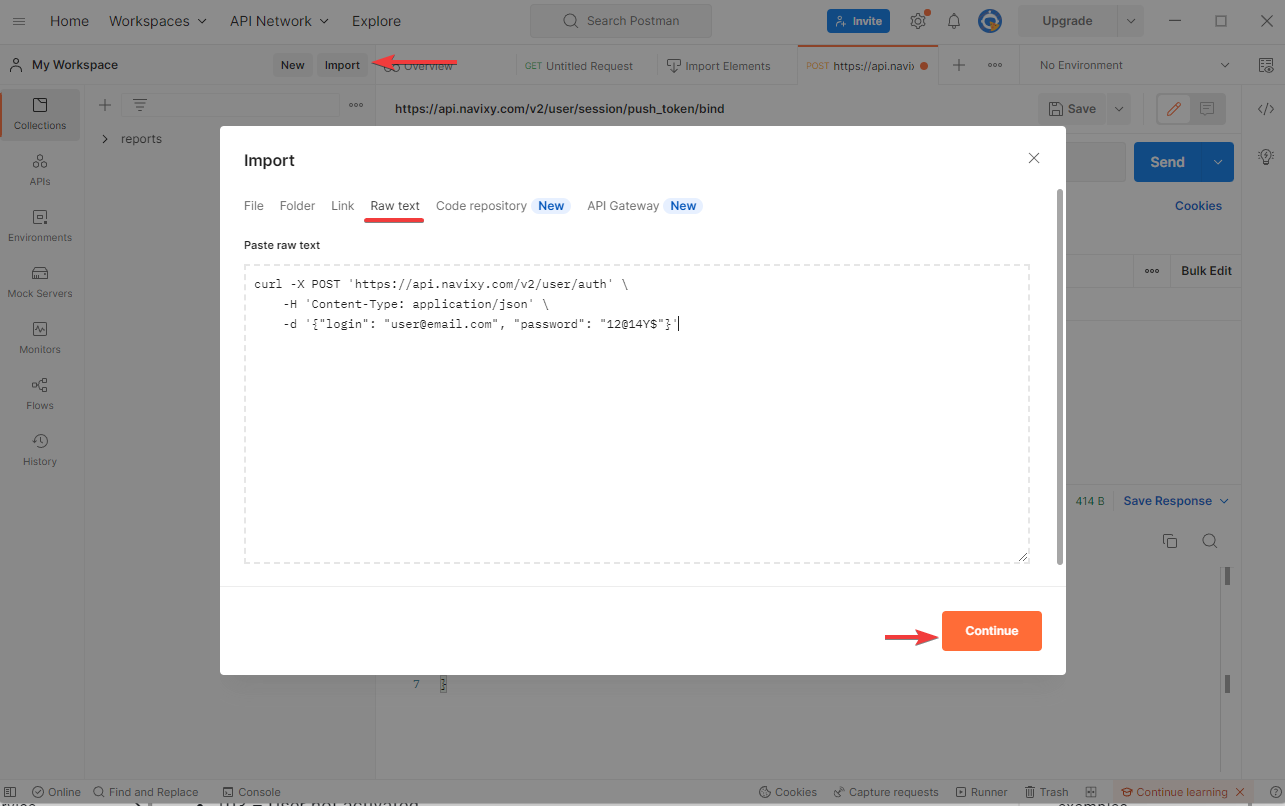
Task: Click into the Paste raw text area
Action: coord(637,414)
